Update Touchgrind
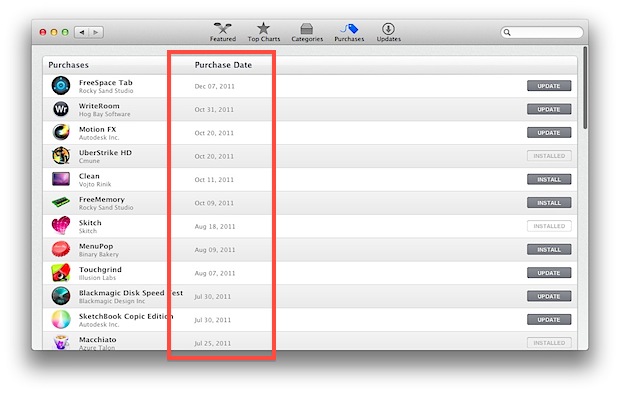 [549, 273]
